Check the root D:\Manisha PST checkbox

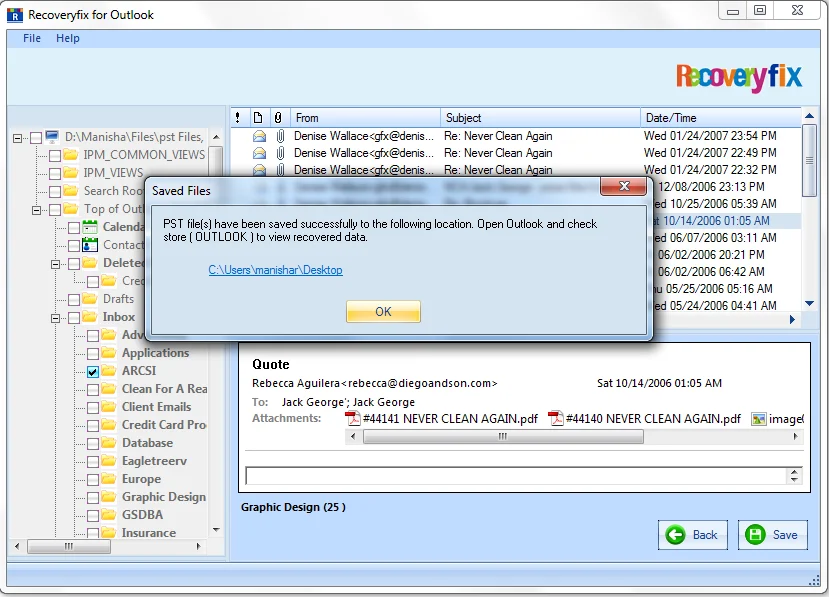36,138
